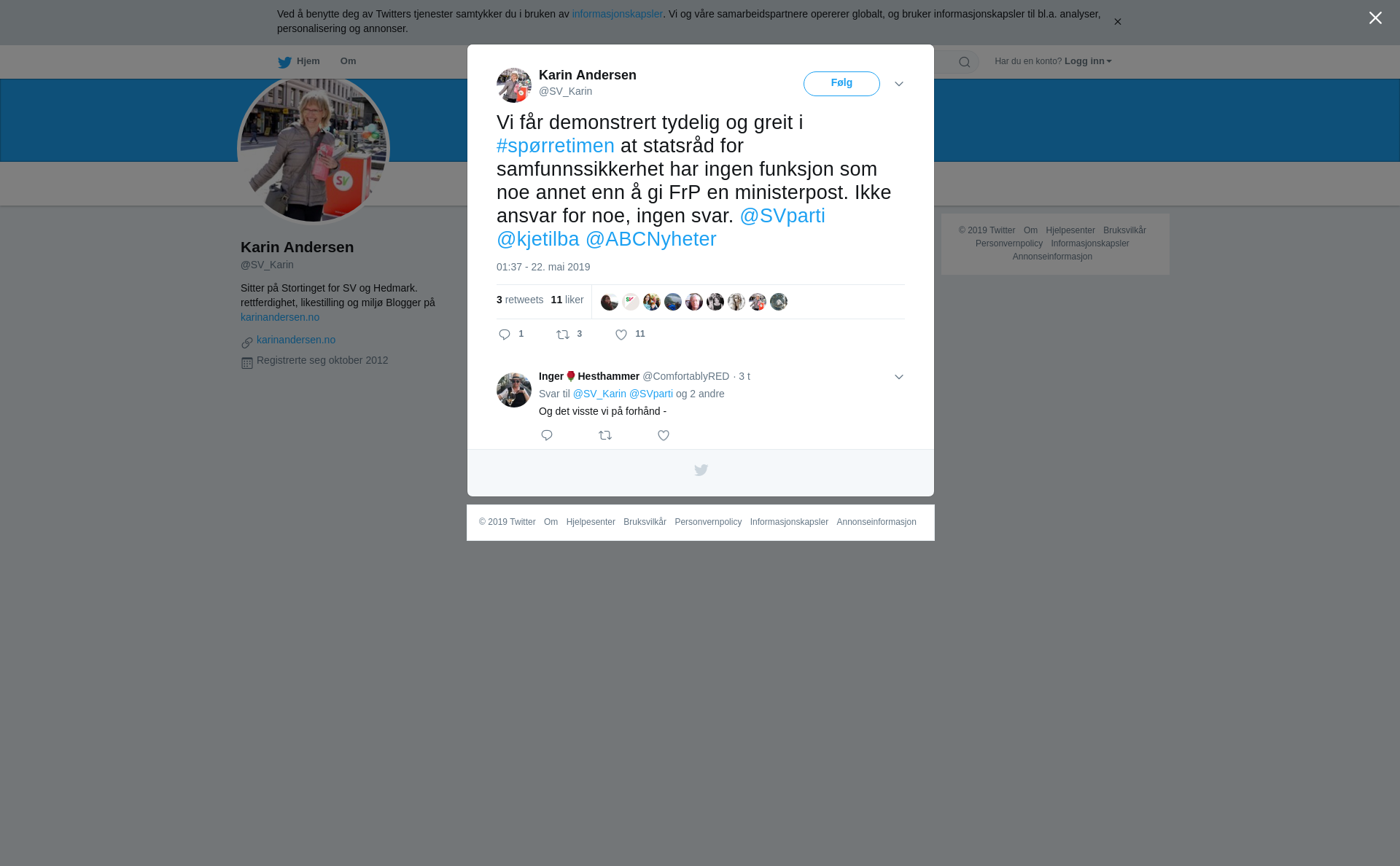Follow Karin Andersen with Følg button
This screenshot has height=866, width=1400.
tap(841, 84)
